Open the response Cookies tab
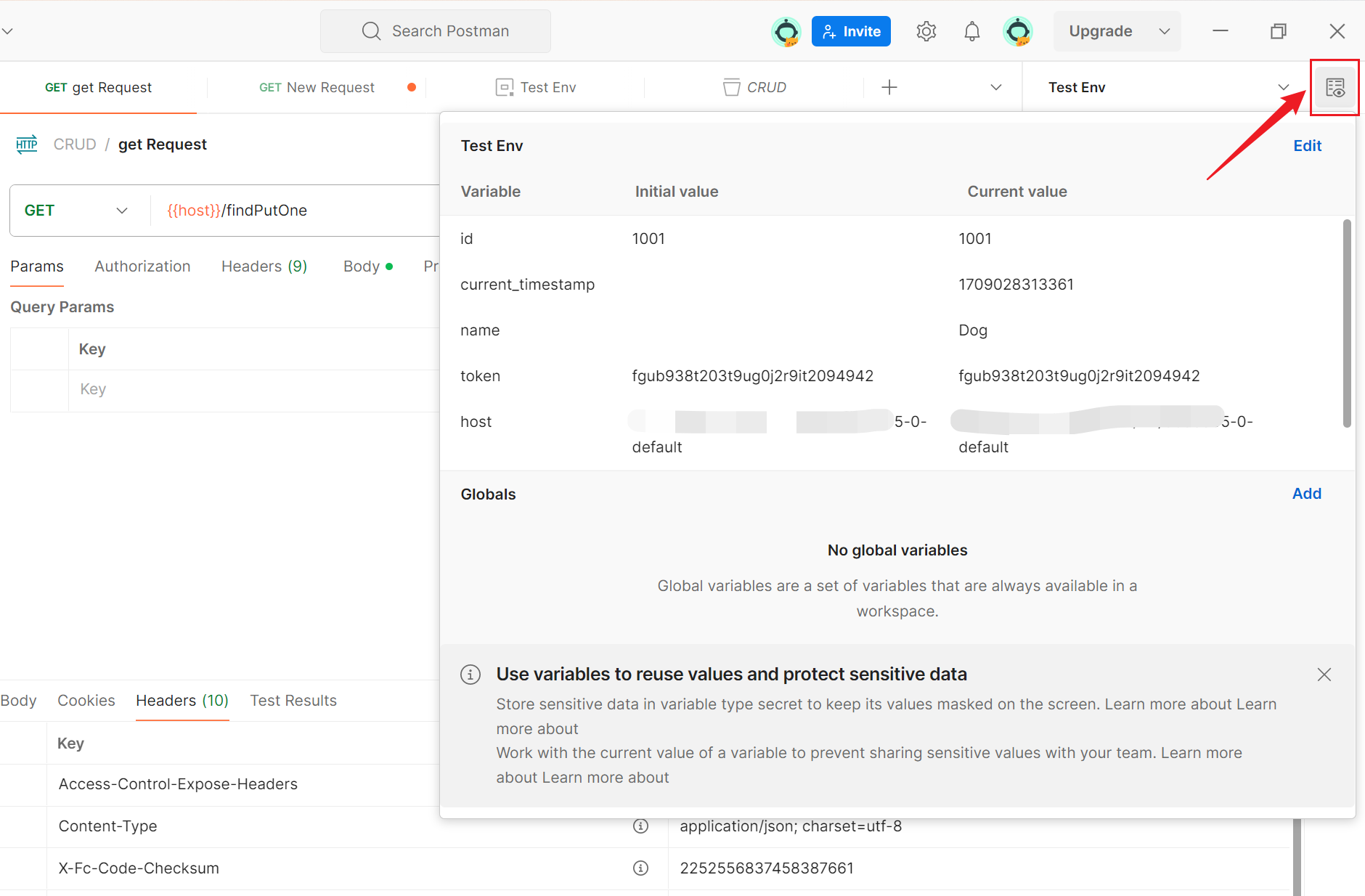Screen dimensions: 1365x896 pos(86,701)
